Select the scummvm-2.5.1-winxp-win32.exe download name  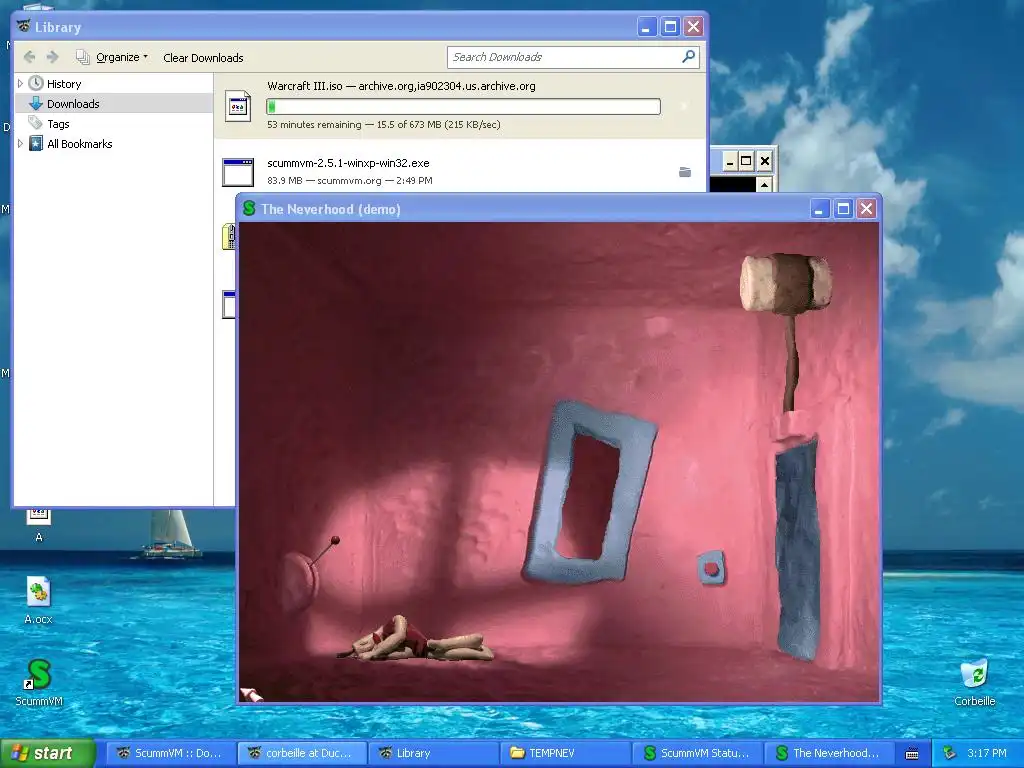click(348, 163)
